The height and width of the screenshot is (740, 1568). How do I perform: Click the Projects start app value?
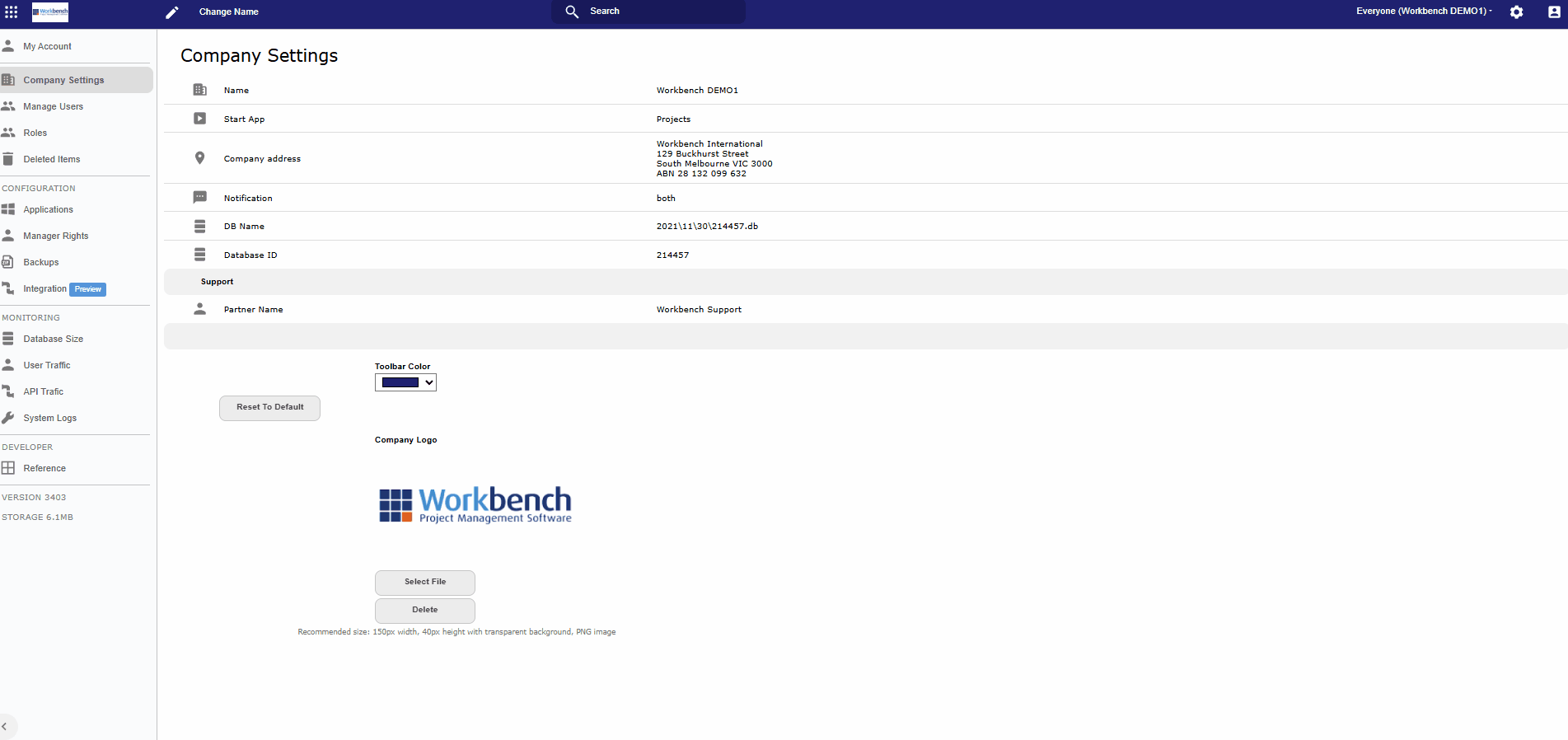coord(673,119)
